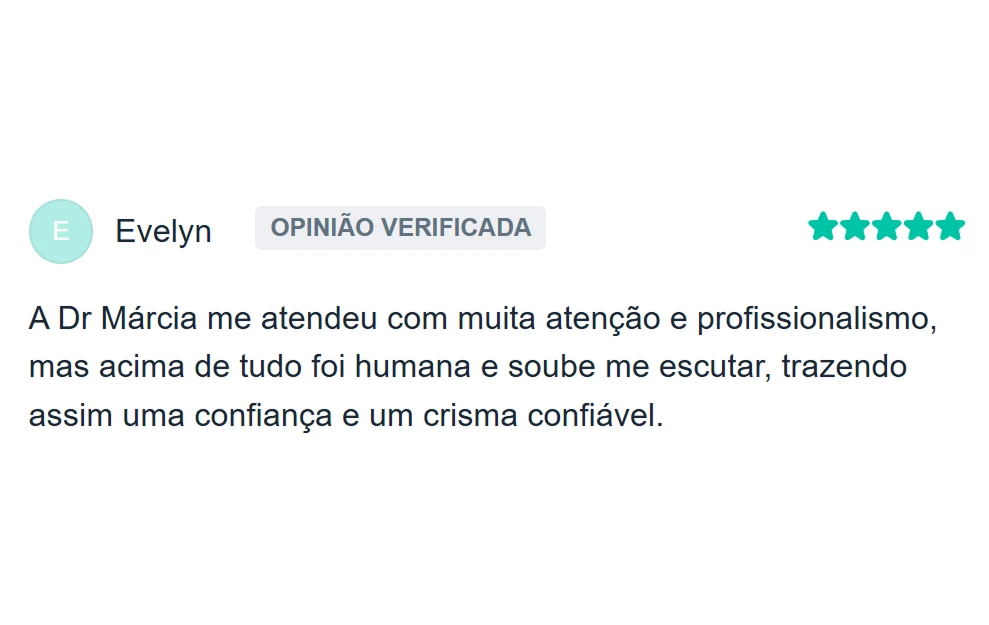
Task: Select the fourth rating star
Action: coord(918,227)
